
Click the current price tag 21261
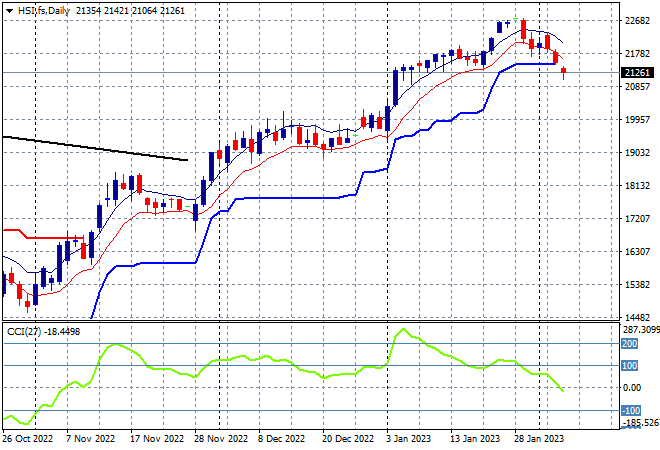pos(637,72)
